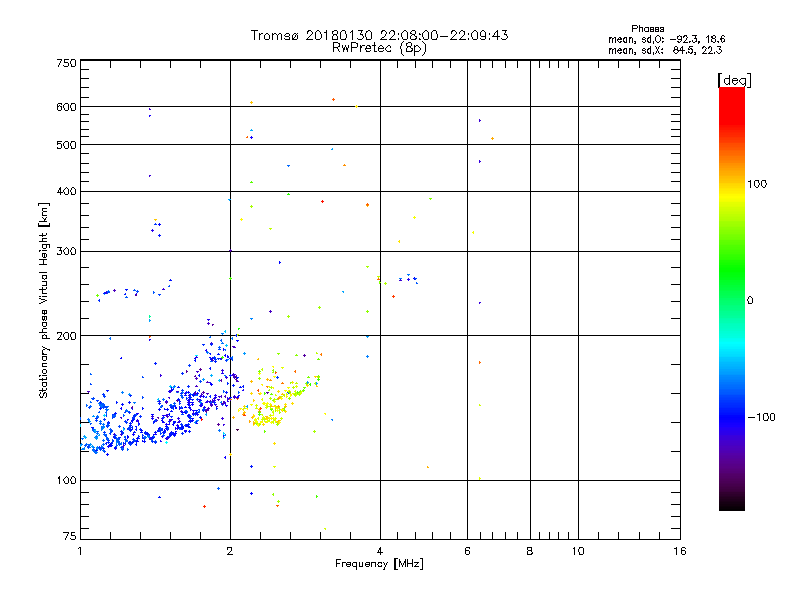
Task: Click the '[deg]' color bar label
Action: pyautogui.click(x=734, y=80)
